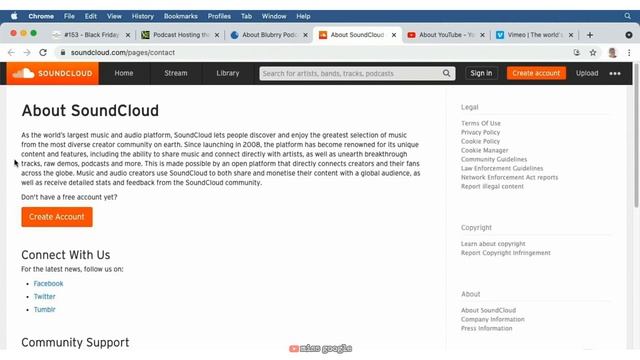Open a new tab with the plus icon
This screenshot has width=640, height=360.
point(589,35)
